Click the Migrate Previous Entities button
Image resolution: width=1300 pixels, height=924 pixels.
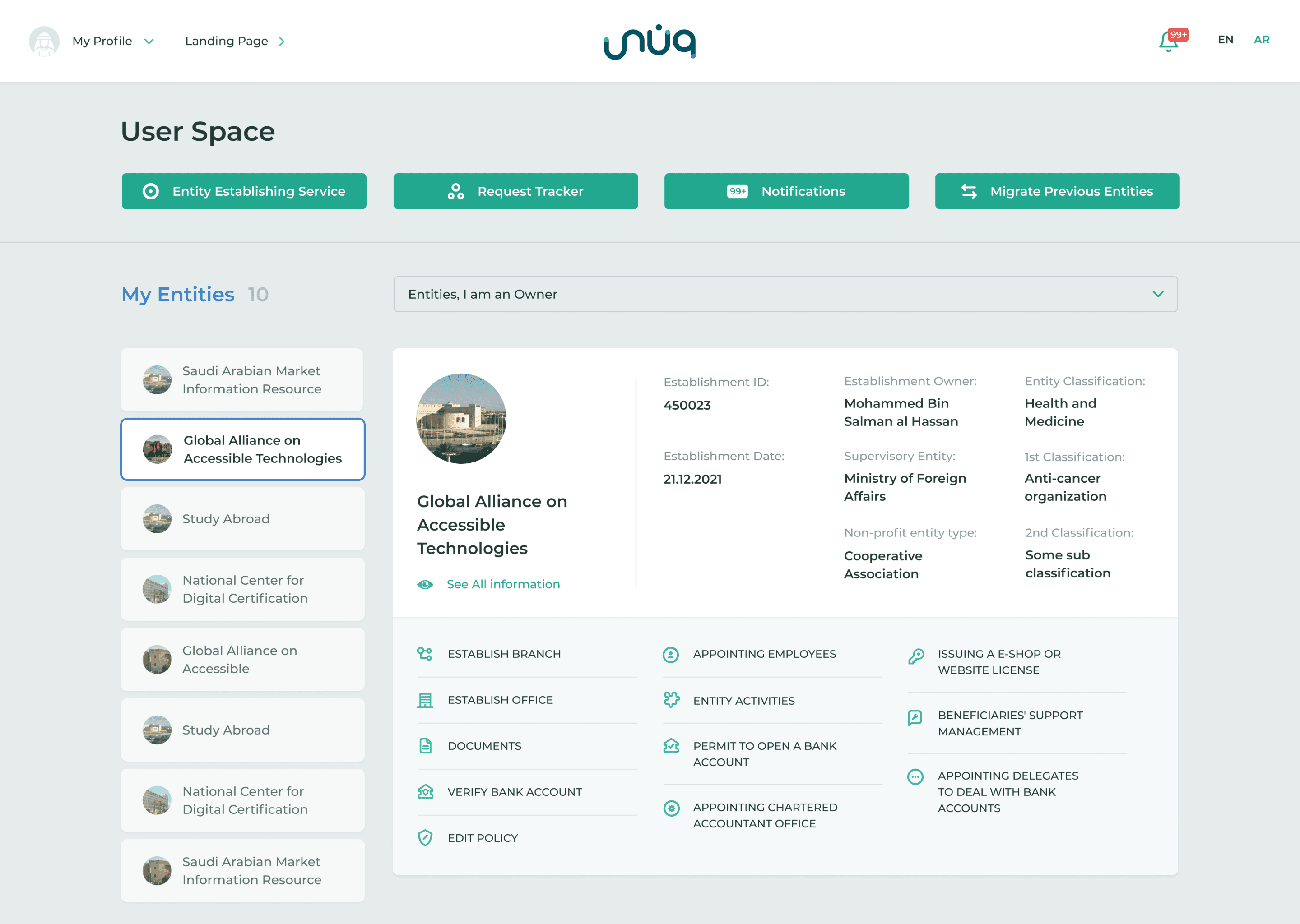[1058, 191]
